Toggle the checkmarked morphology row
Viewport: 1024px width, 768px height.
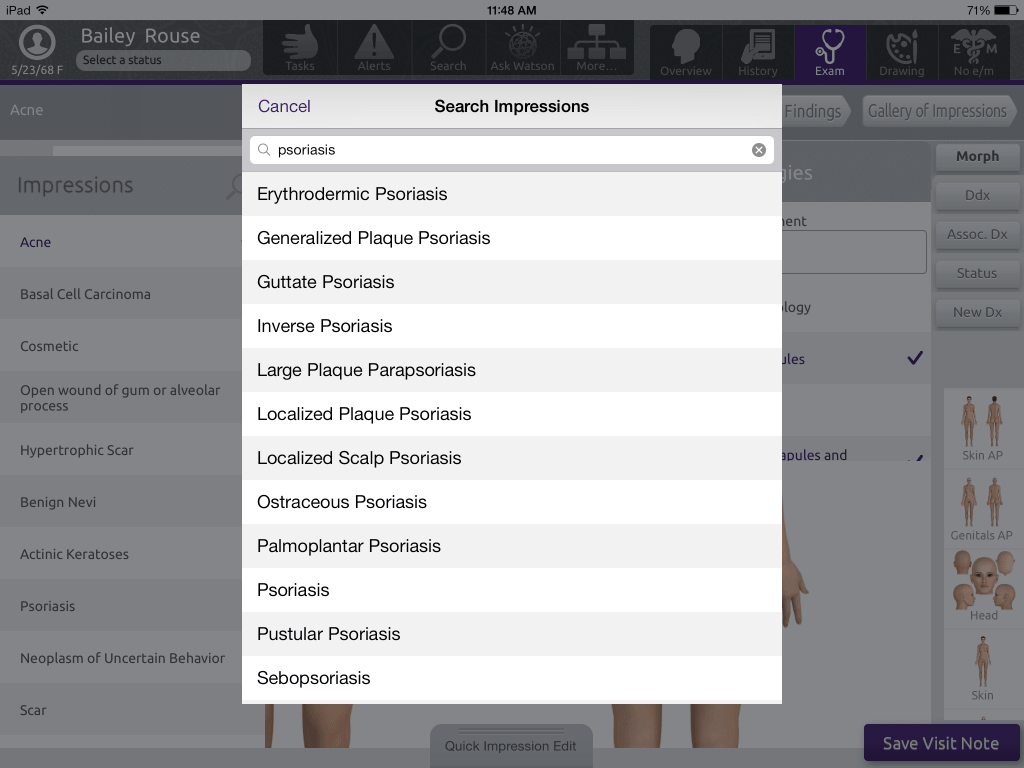(856, 359)
